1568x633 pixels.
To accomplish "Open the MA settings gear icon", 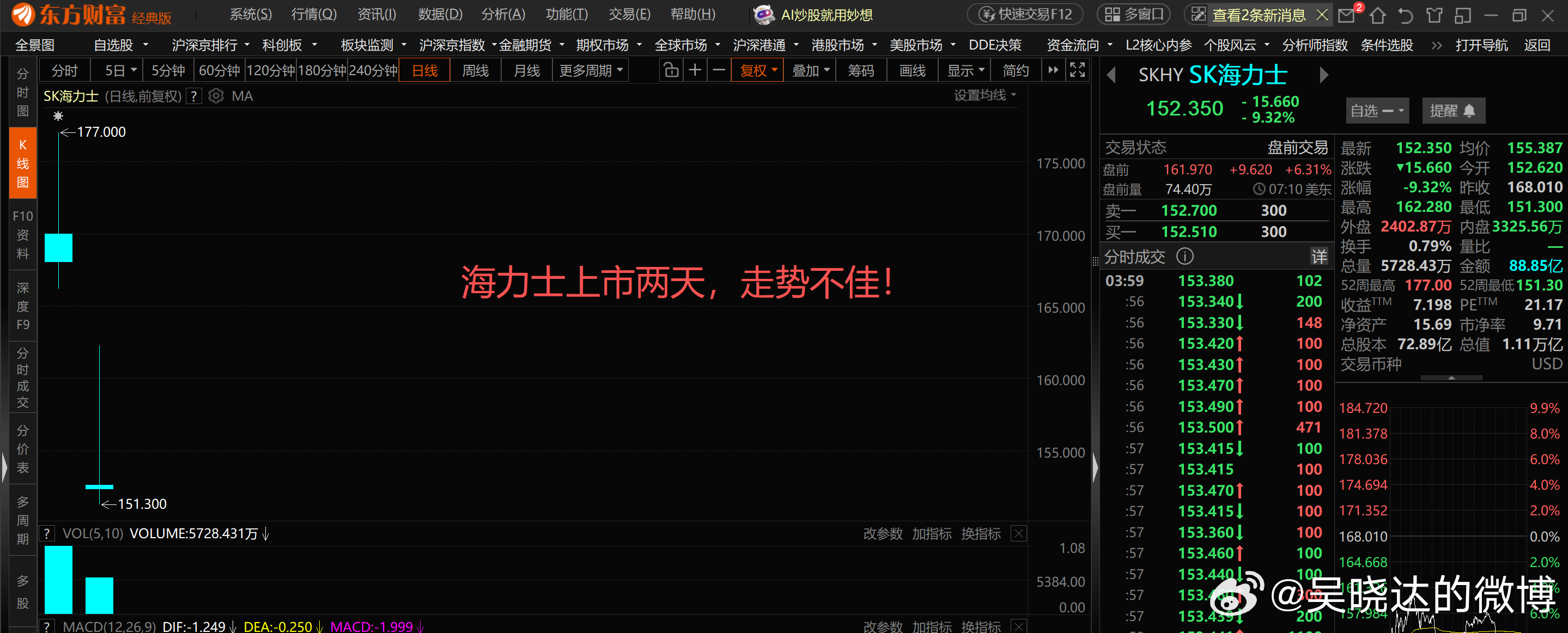I will click(x=216, y=96).
